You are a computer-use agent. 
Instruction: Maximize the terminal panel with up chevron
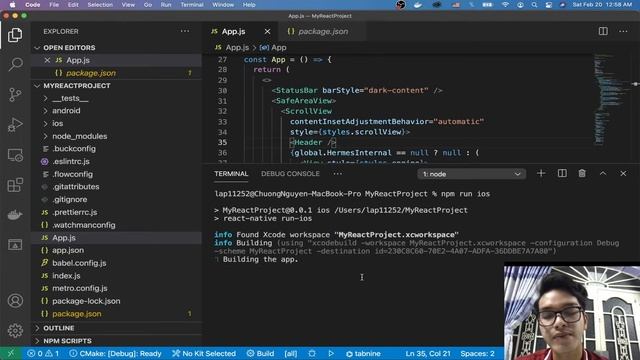pos(603,173)
